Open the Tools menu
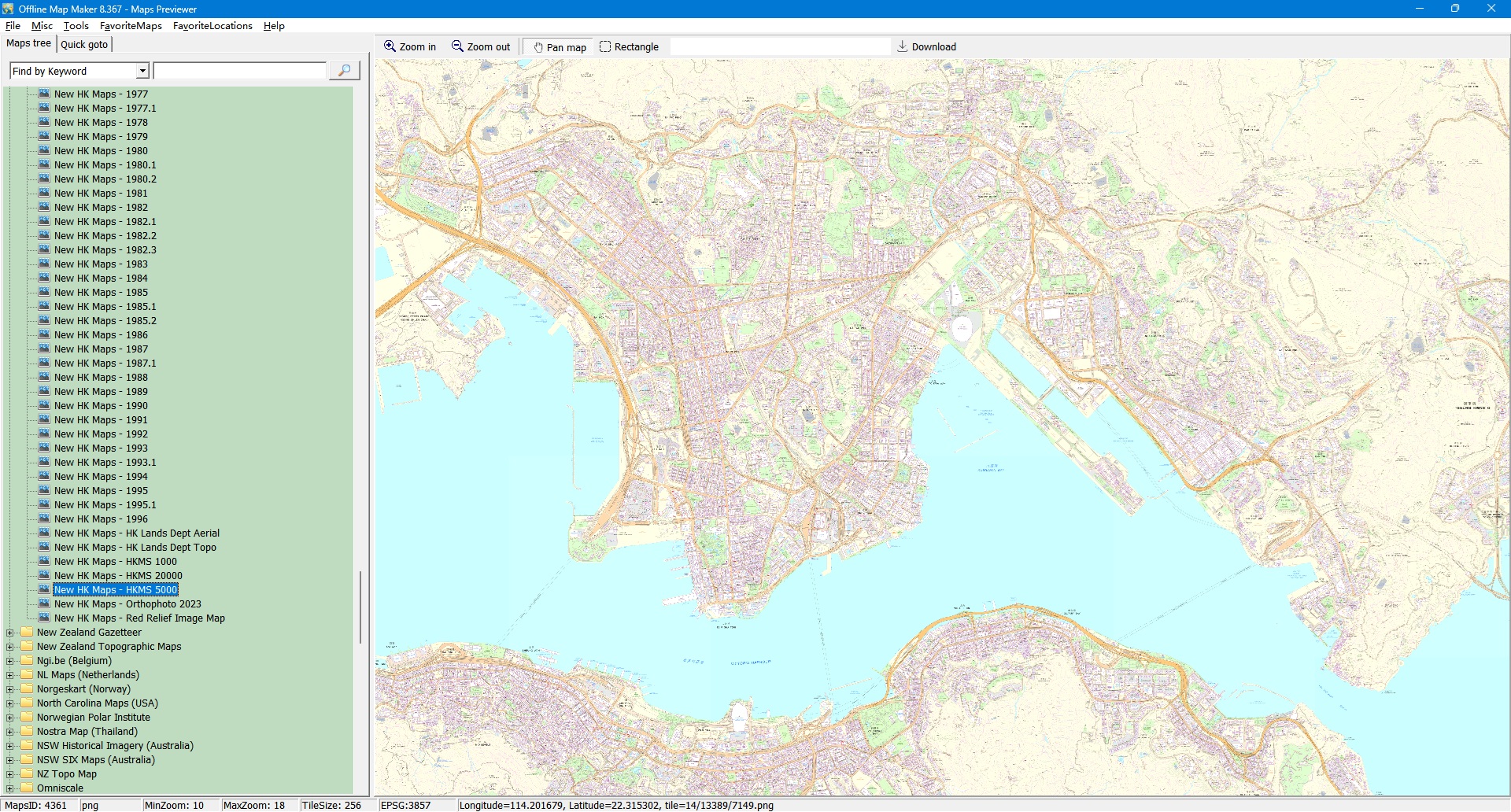The width and height of the screenshot is (1511, 812). coord(76,26)
